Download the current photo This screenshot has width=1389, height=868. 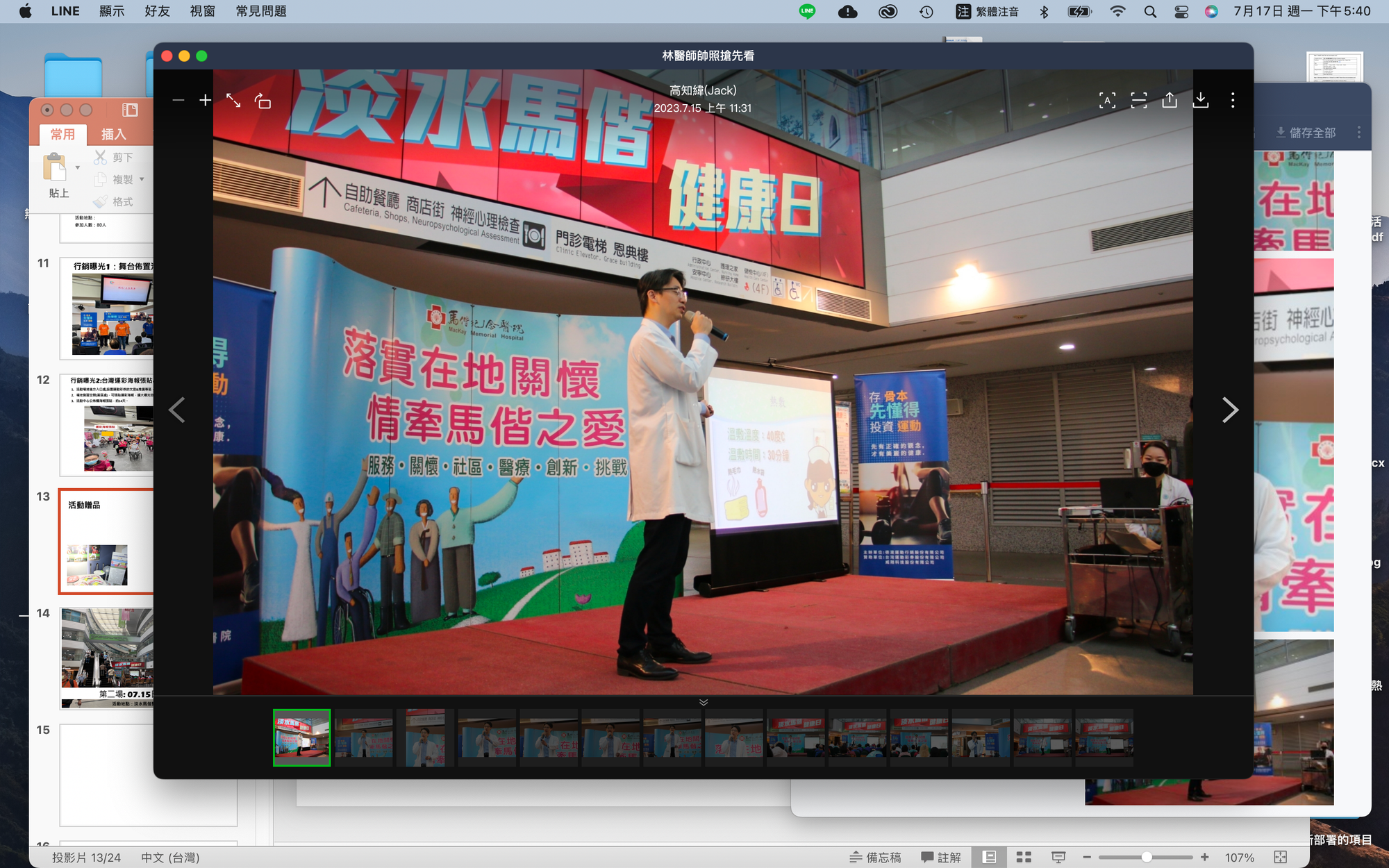(1201, 101)
